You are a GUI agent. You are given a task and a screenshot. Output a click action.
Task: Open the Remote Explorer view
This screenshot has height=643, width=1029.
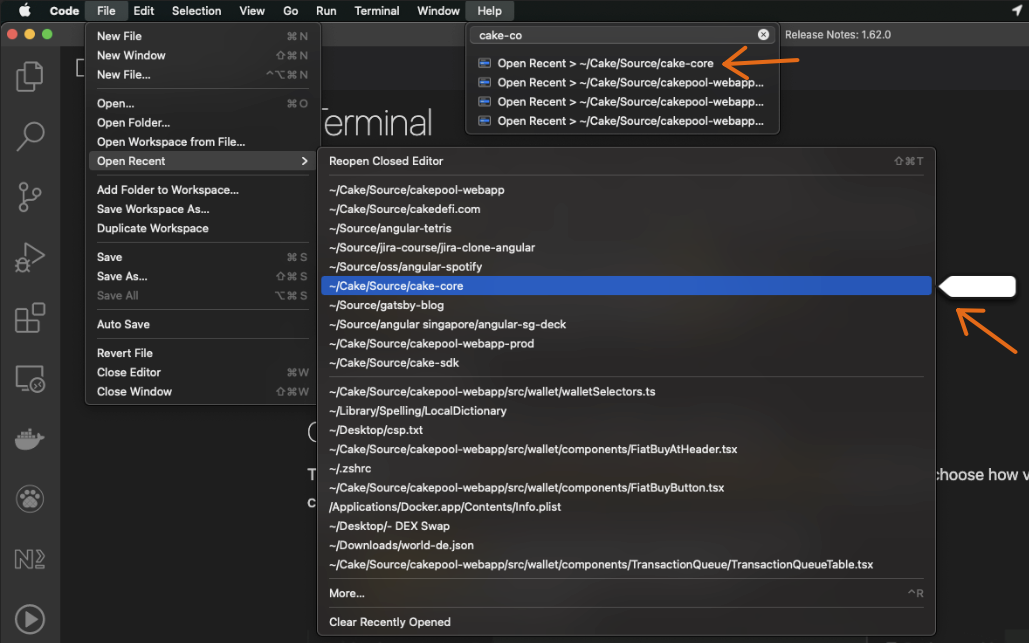[30, 379]
